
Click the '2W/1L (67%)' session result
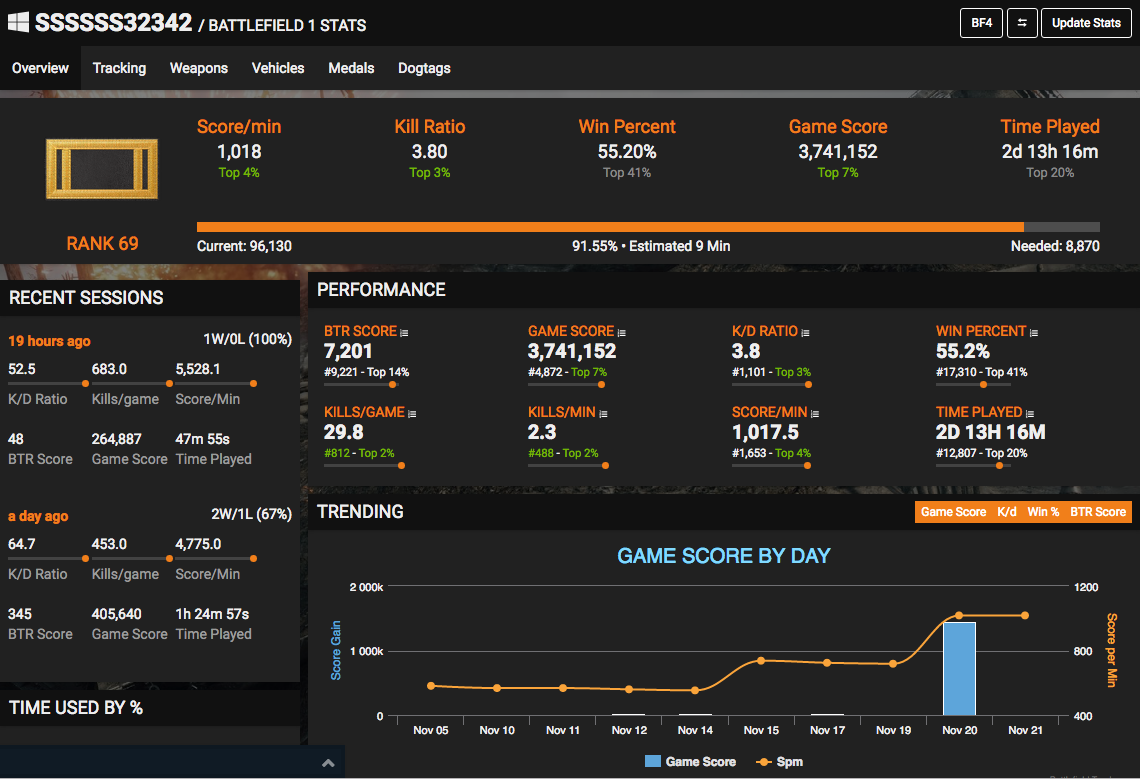(x=252, y=514)
